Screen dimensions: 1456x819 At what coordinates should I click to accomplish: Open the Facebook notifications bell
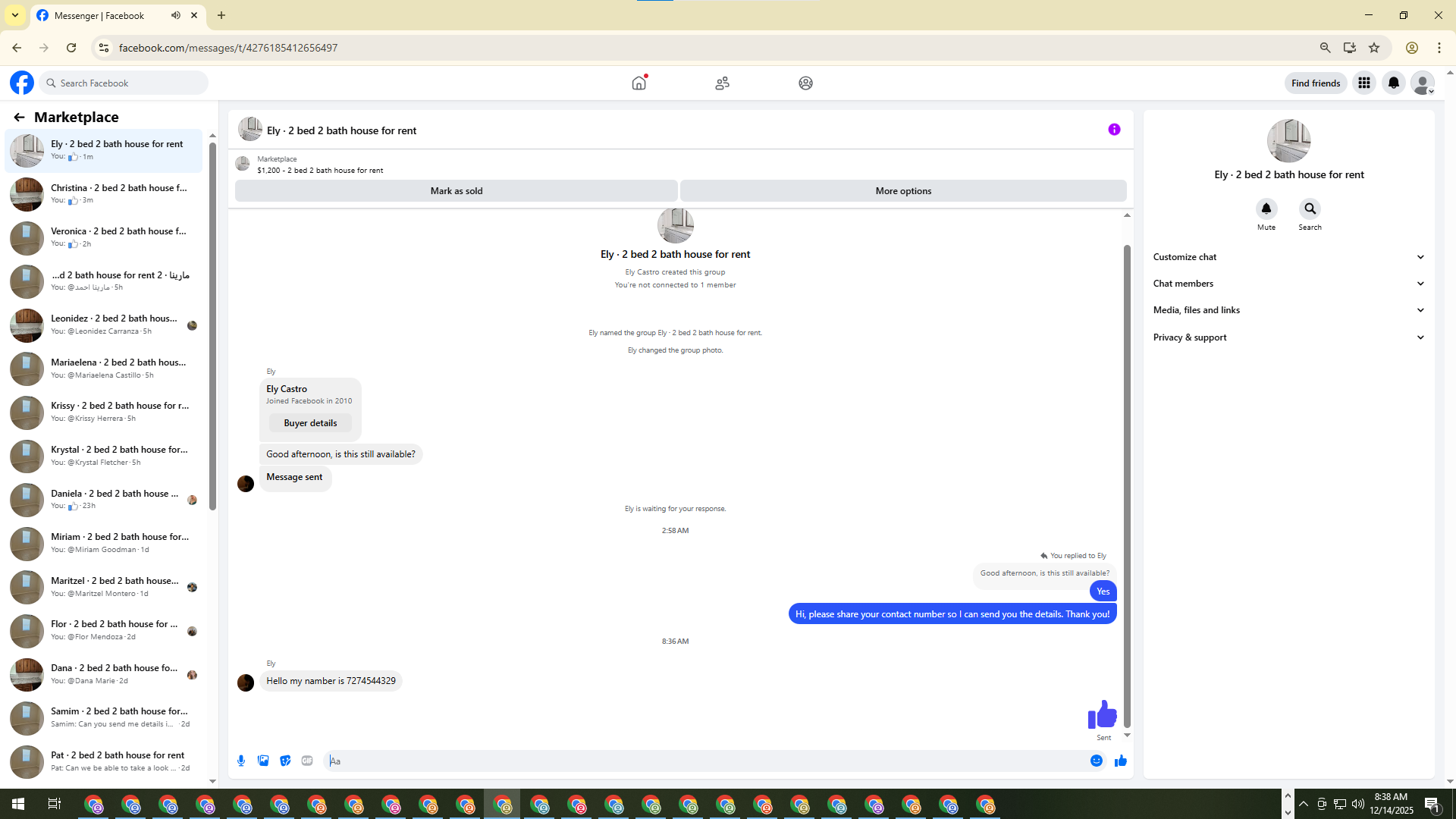(x=1394, y=83)
